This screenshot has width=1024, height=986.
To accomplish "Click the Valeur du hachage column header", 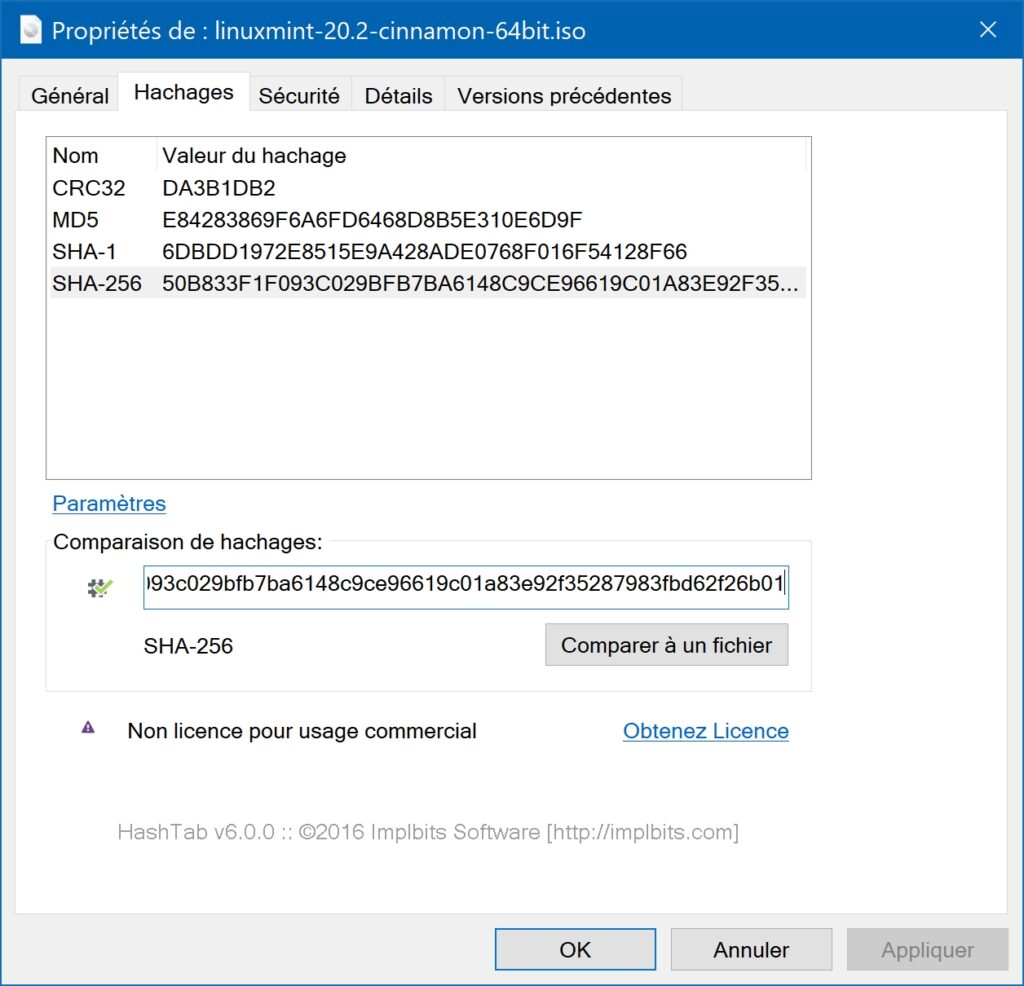I will pos(481,155).
